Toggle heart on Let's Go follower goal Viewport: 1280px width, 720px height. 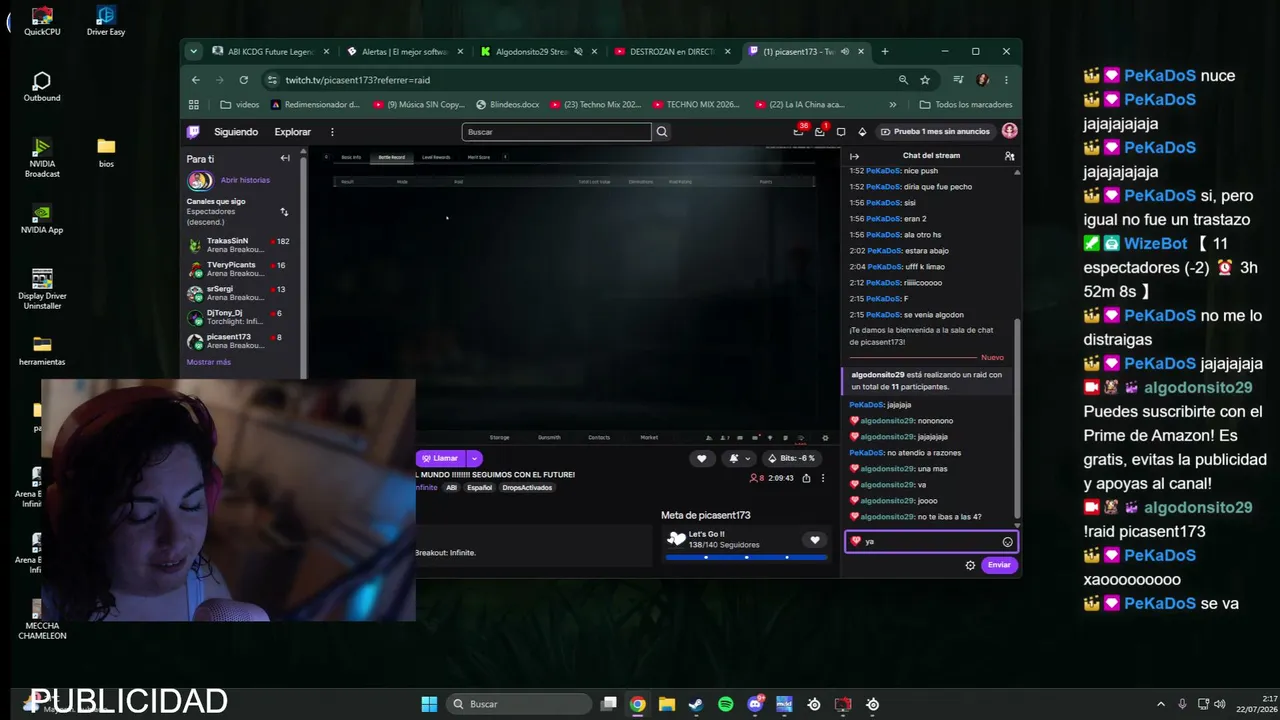815,540
